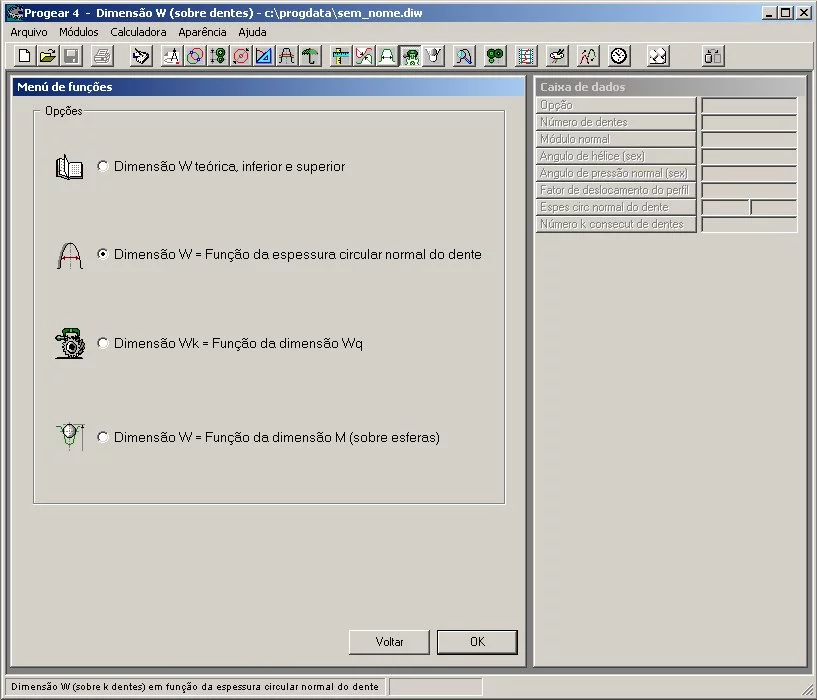Click the active green caliper over gear teeth icon

(411, 56)
